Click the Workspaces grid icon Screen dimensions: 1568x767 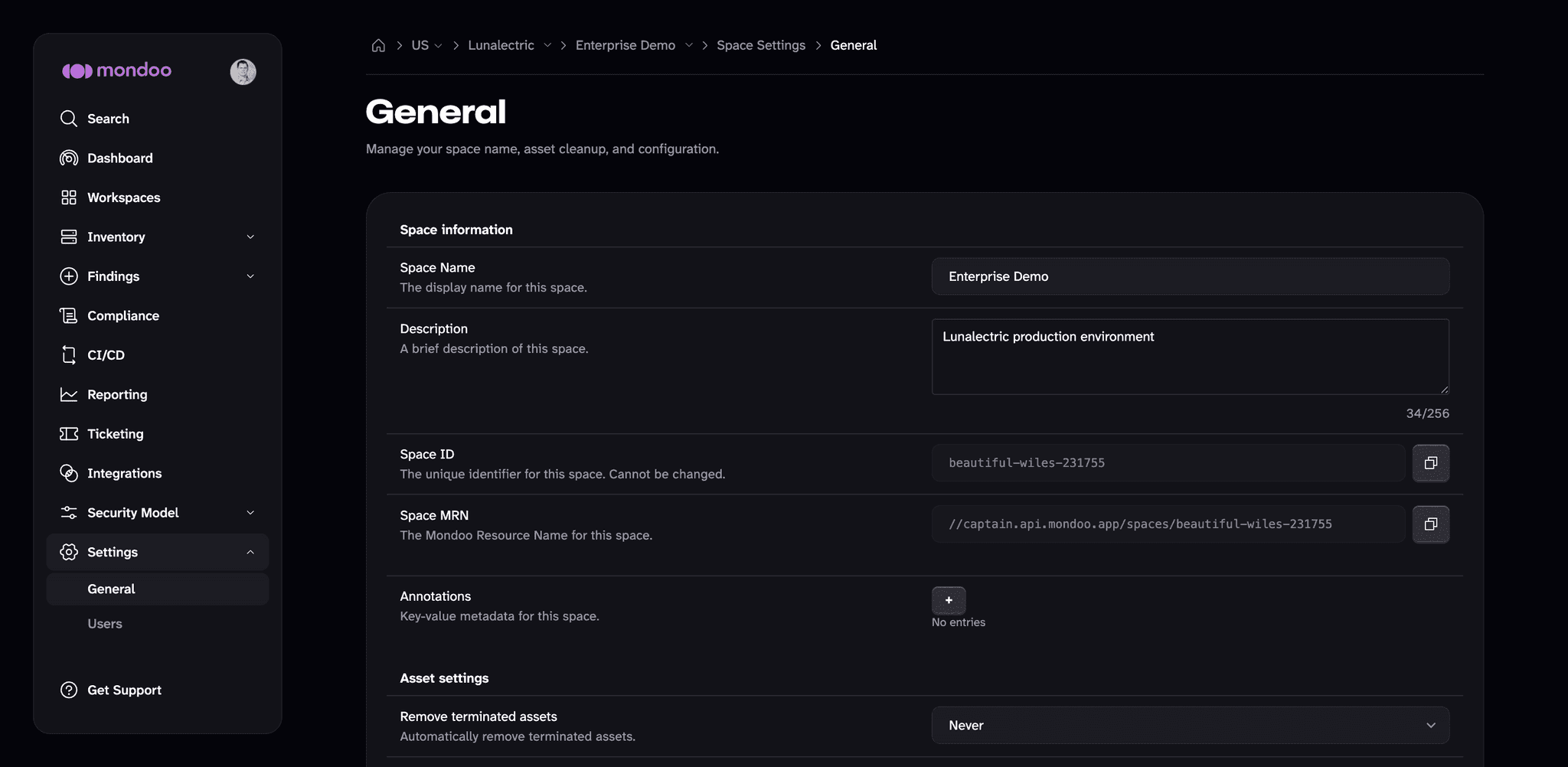click(x=69, y=197)
